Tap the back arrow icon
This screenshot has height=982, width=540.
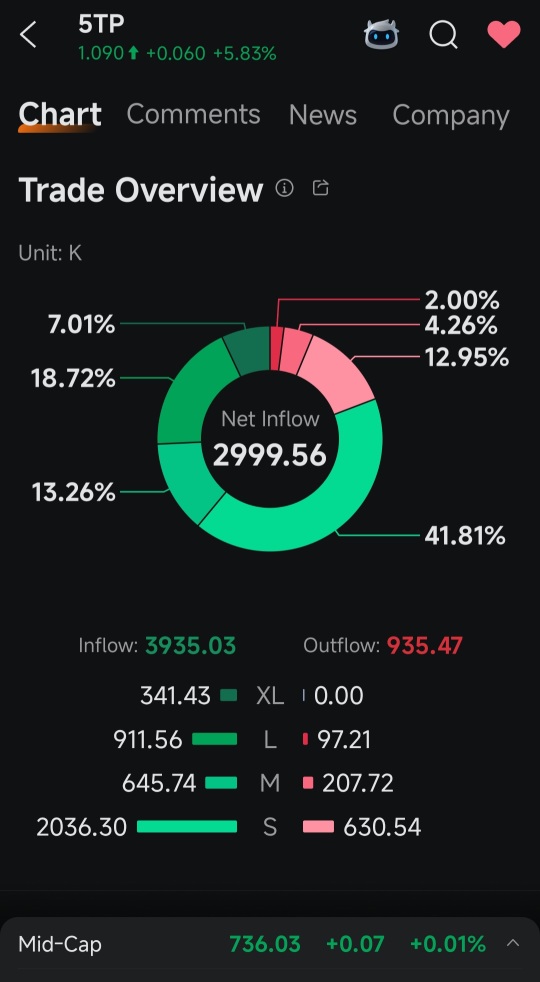coord(28,34)
